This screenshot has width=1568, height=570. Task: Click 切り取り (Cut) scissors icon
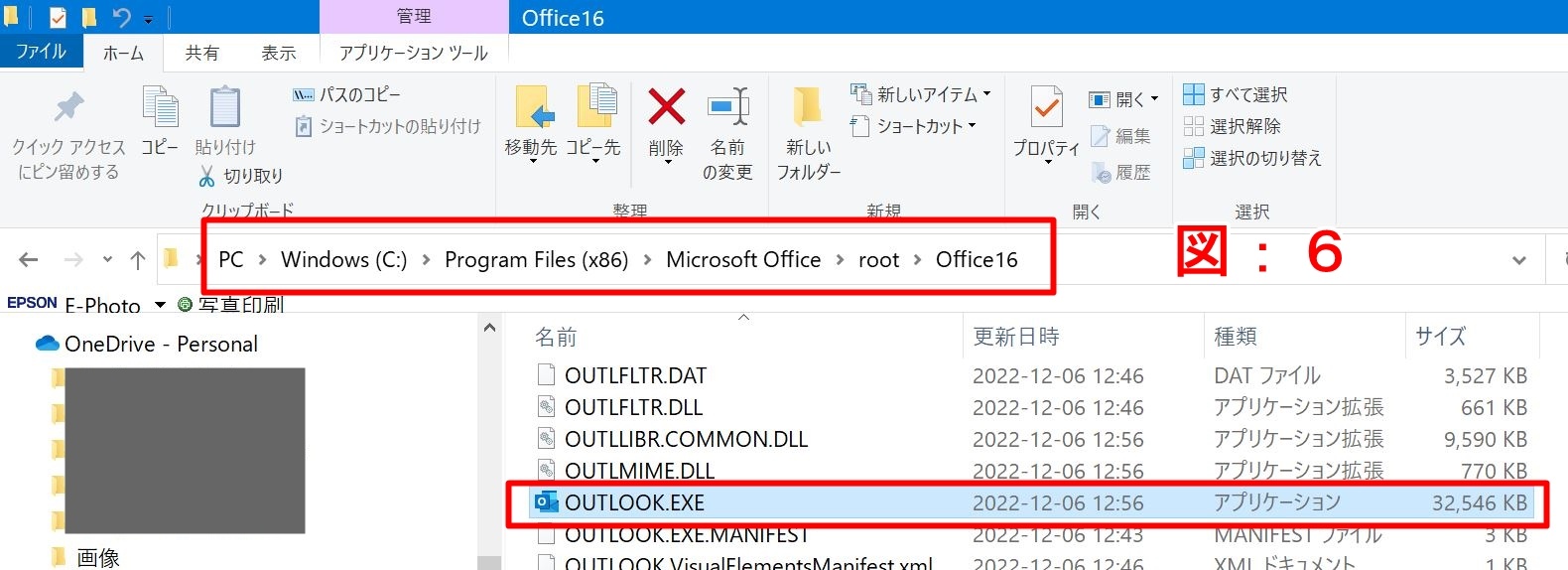pyautogui.click(x=206, y=176)
